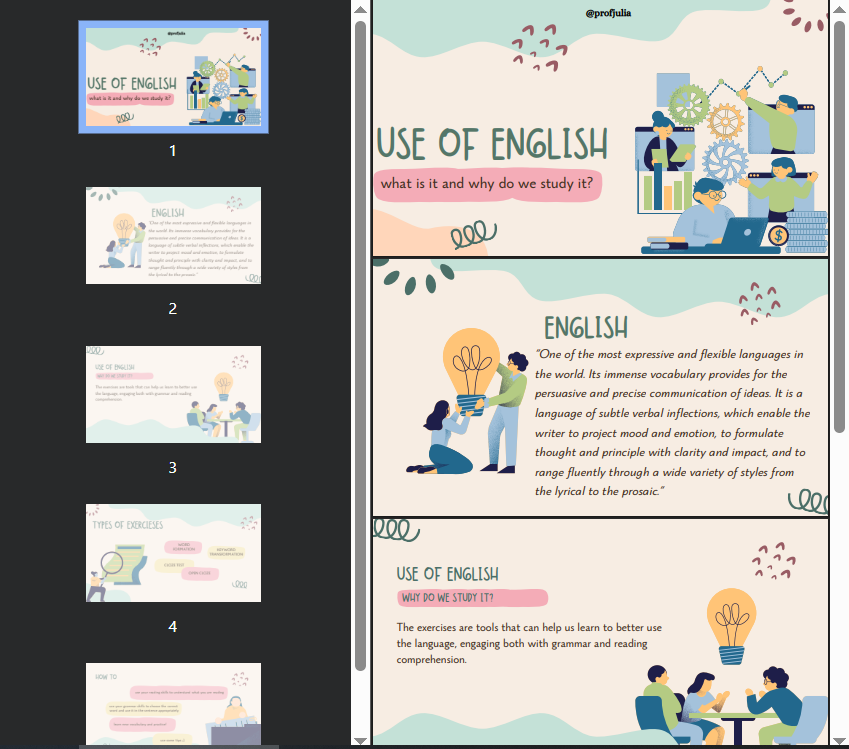Click the WHY DO WE STUDY IT? pink label
This screenshot has height=749, width=849.
coord(472,598)
